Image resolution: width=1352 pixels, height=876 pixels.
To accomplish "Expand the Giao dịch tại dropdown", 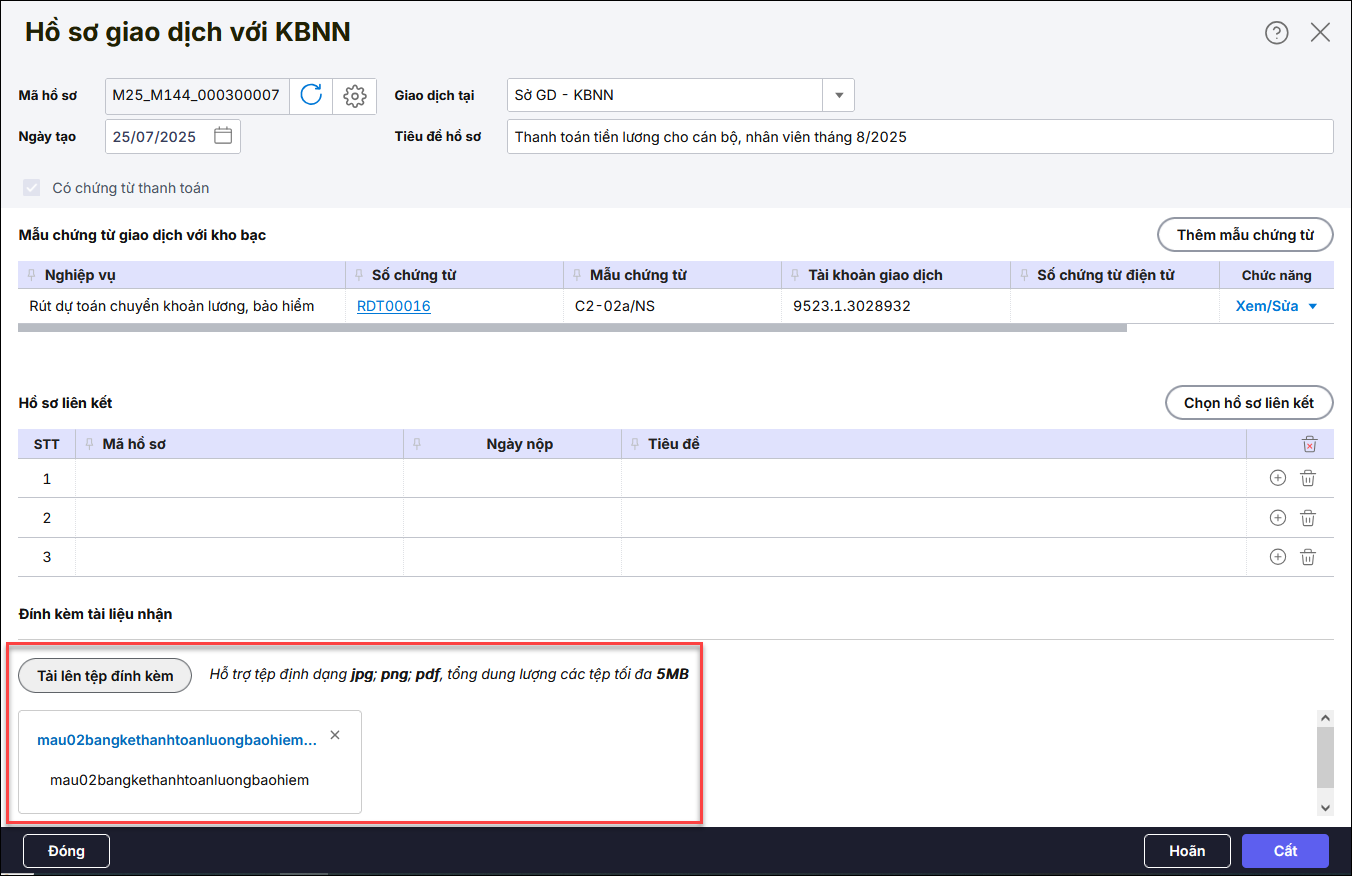I will pyautogui.click(x=838, y=96).
